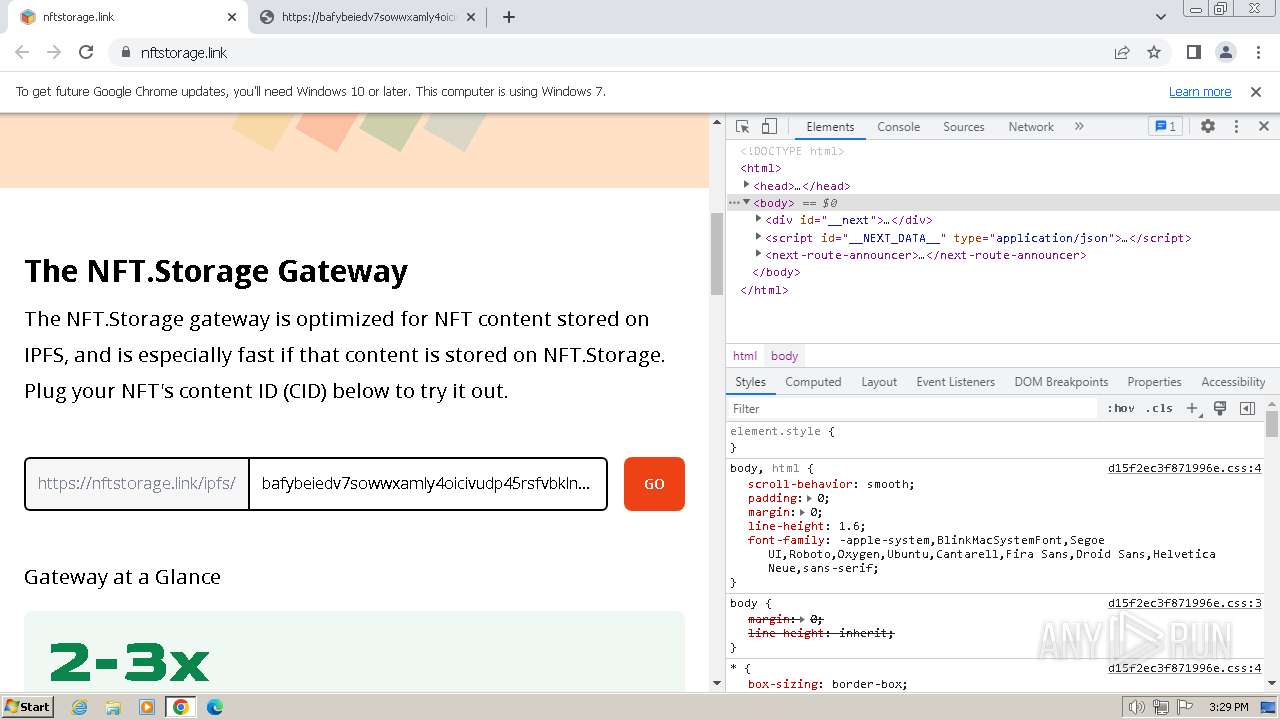
Task: Open the Accessibility tab
Action: point(1233,382)
